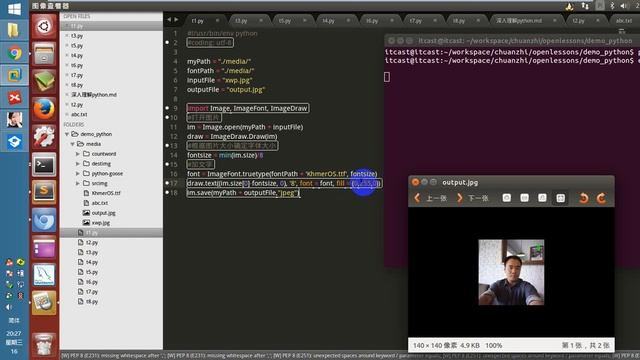Click previous tab arrow in Sublime
Image resolution: width=640 pixels, height=360 pixels.
pyautogui.click(x=169, y=19)
